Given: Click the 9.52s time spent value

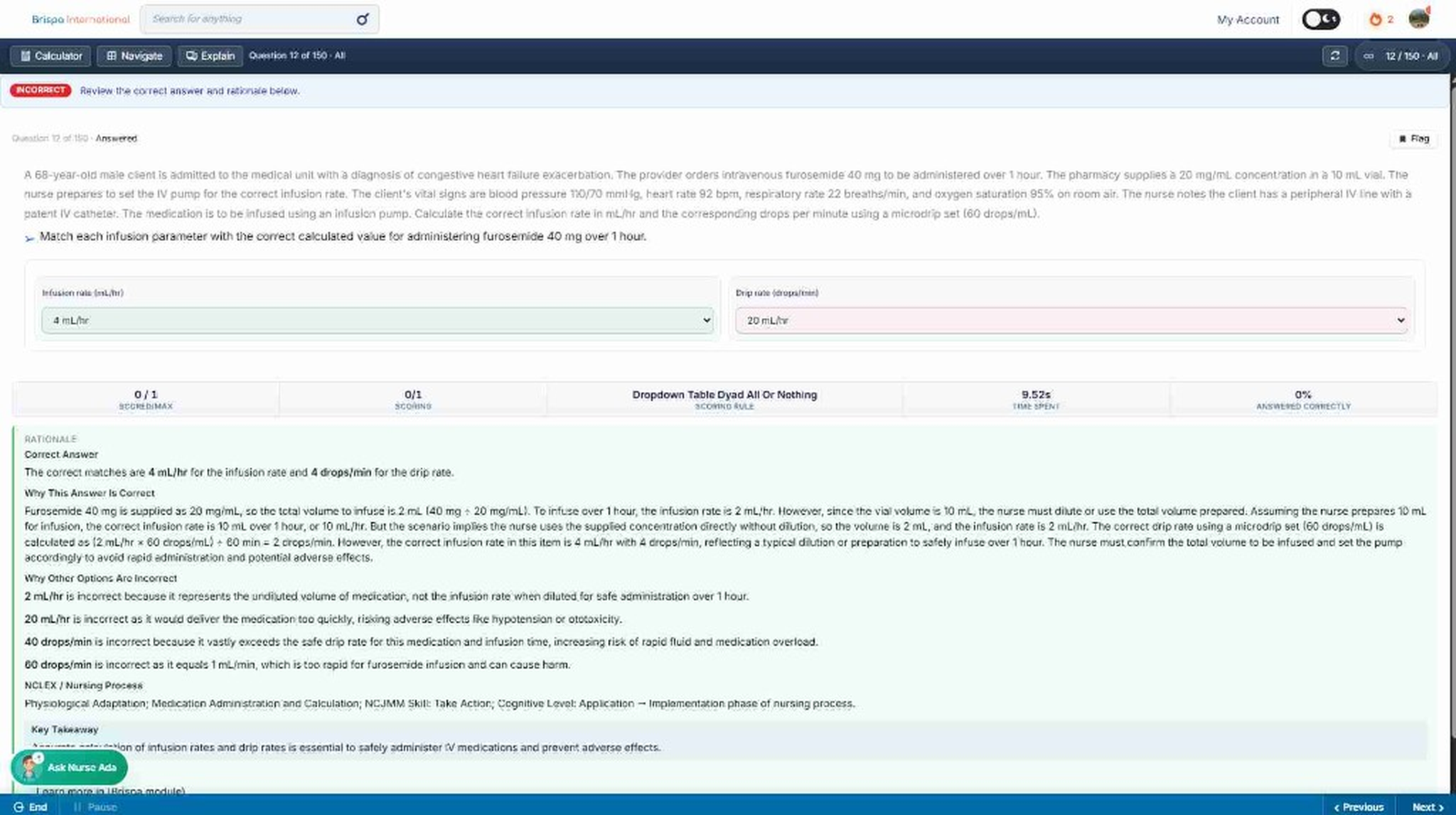Looking at the screenshot, I should (x=1036, y=394).
